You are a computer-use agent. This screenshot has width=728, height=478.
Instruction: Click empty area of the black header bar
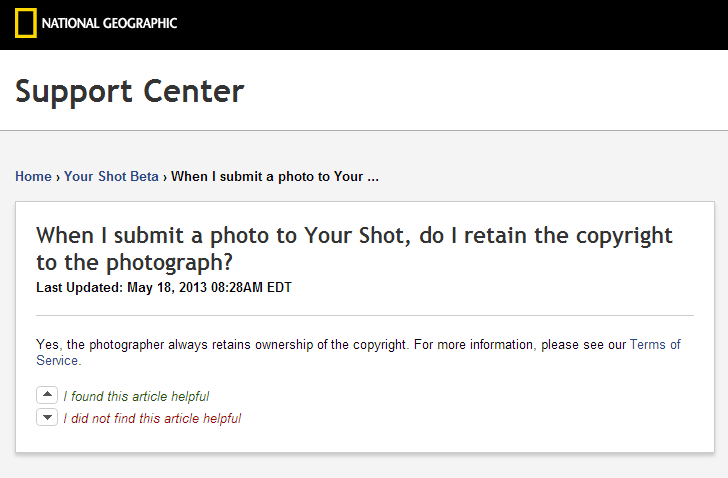point(450,24)
